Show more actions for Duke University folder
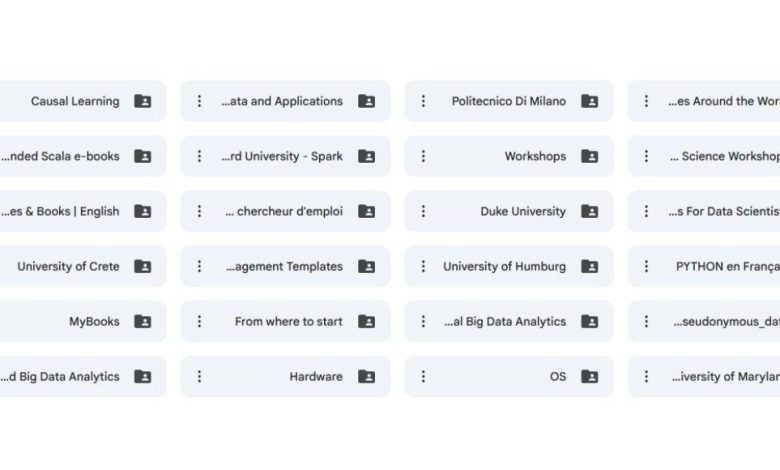This screenshot has height=470, width=780. pyautogui.click(x=423, y=211)
